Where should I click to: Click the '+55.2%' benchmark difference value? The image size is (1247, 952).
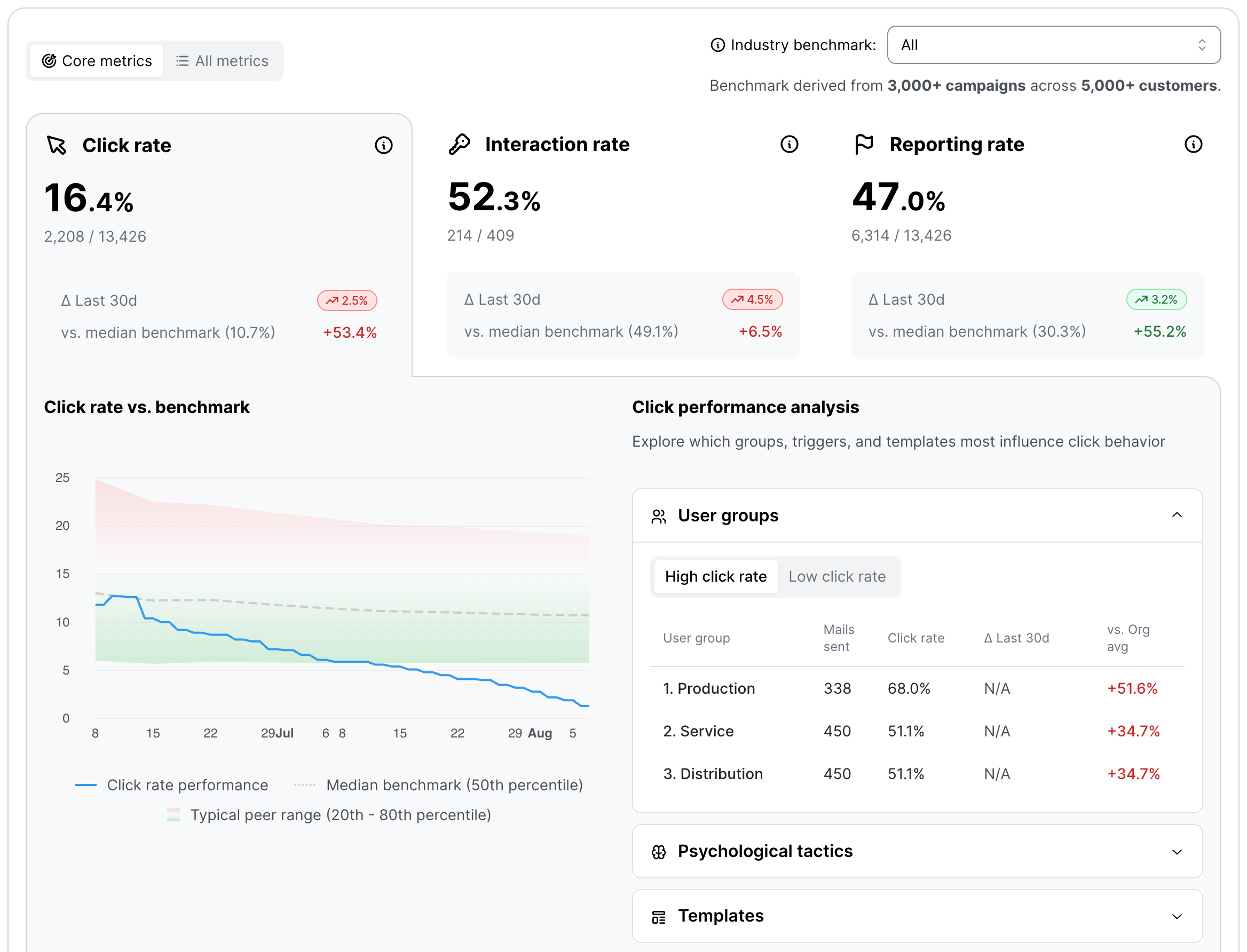coord(1159,331)
